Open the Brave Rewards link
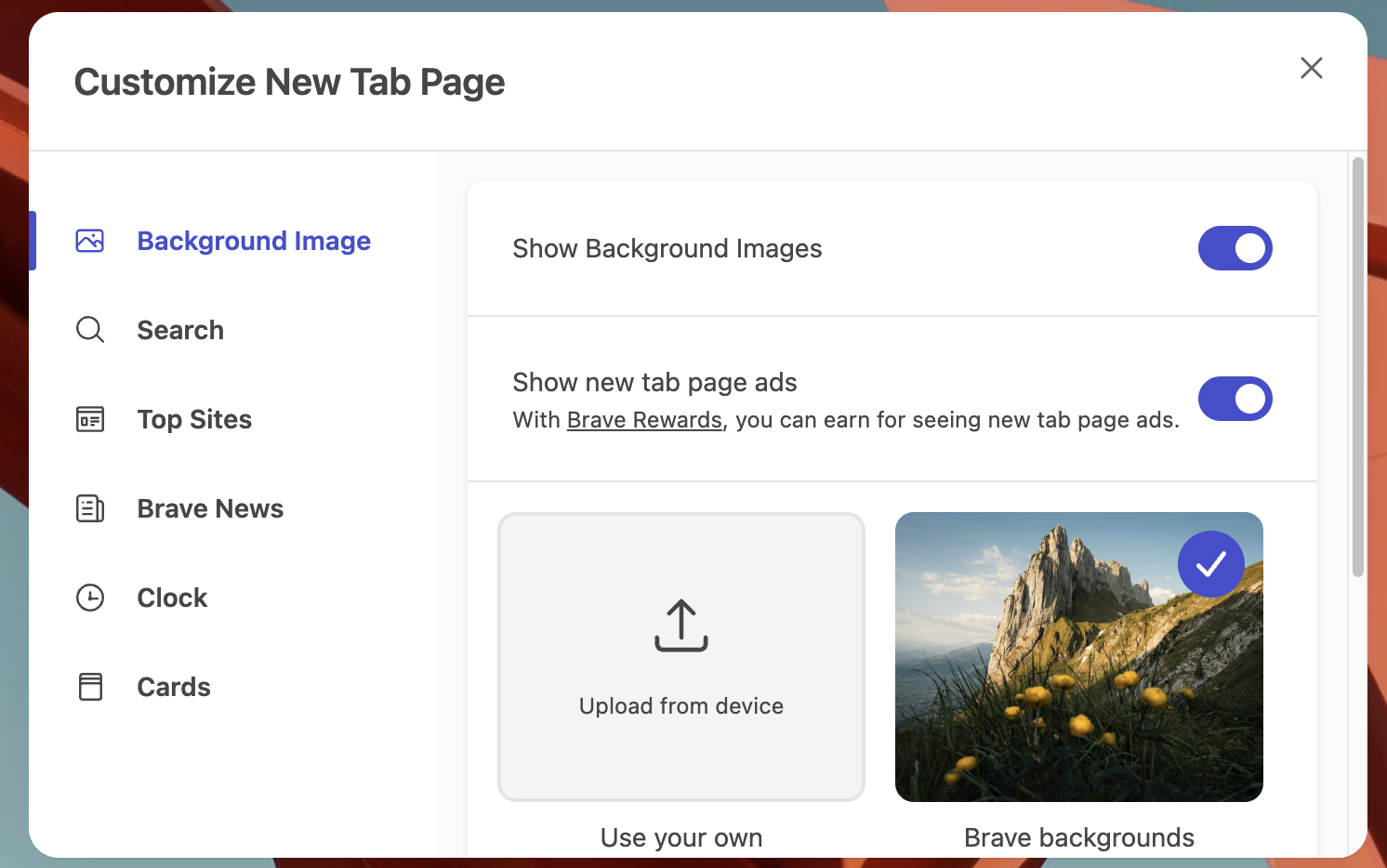The height and width of the screenshot is (868, 1387). tap(644, 420)
